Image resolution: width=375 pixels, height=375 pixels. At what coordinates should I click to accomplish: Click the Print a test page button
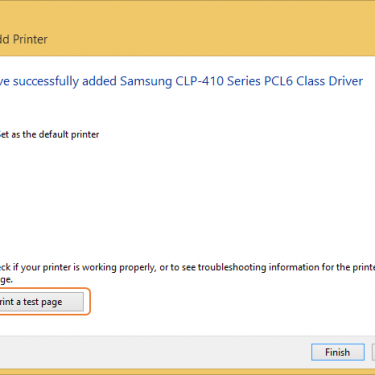41,302
